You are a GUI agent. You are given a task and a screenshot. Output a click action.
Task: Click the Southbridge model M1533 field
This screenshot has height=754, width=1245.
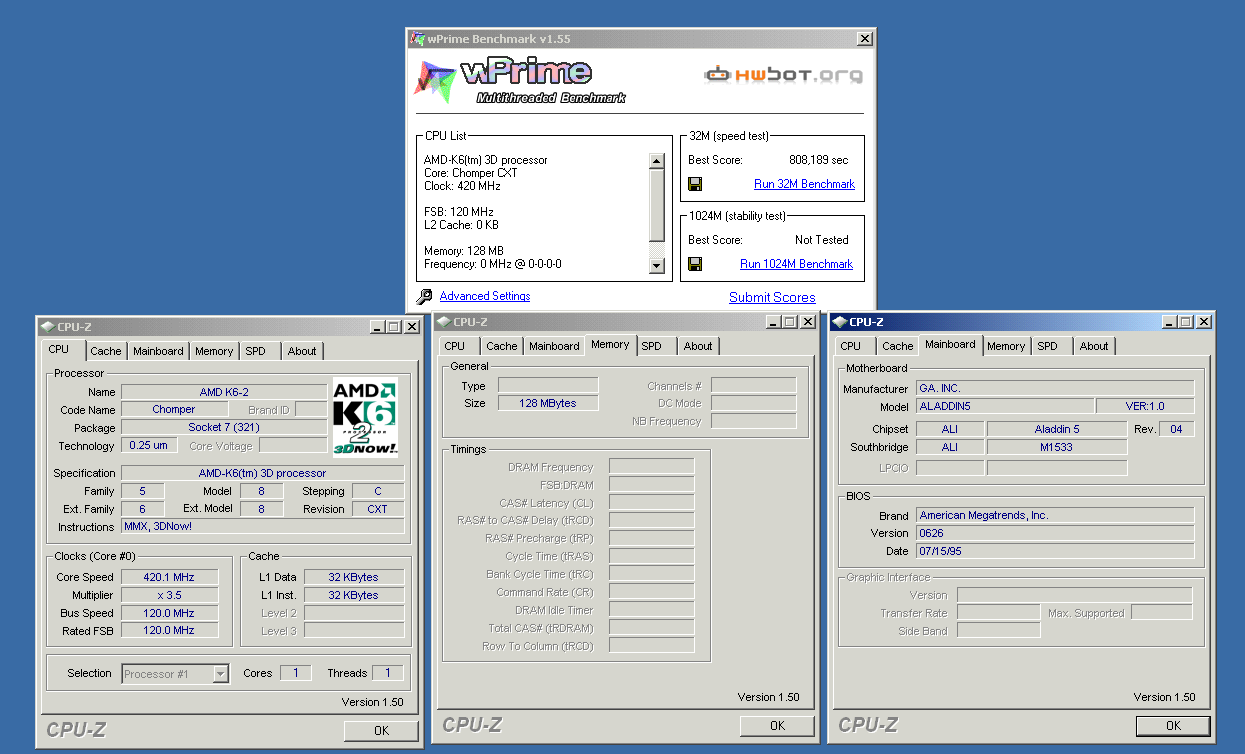click(x=1056, y=447)
